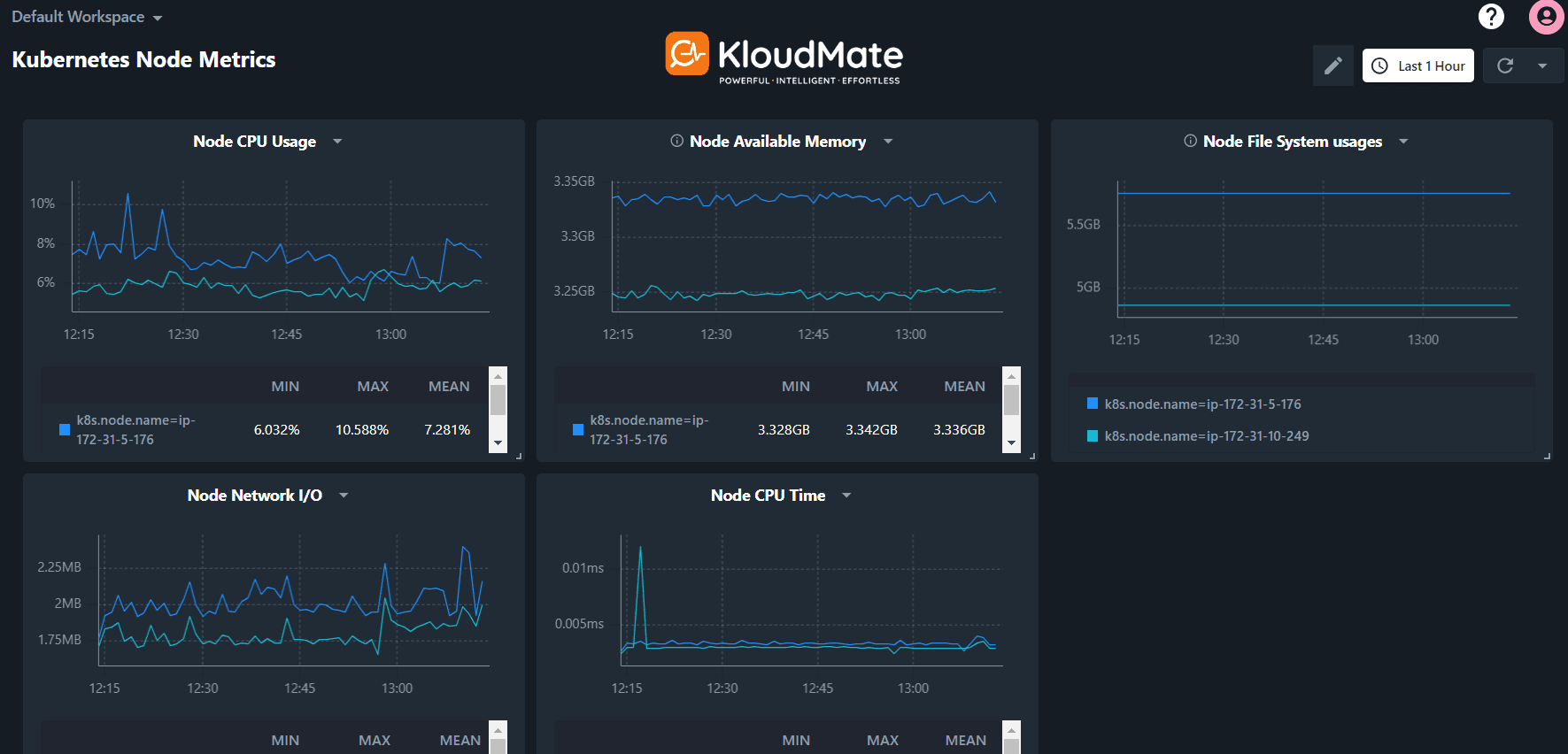
Task: Click the 3.328GB min memory value
Action: click(x=784, y=429)
